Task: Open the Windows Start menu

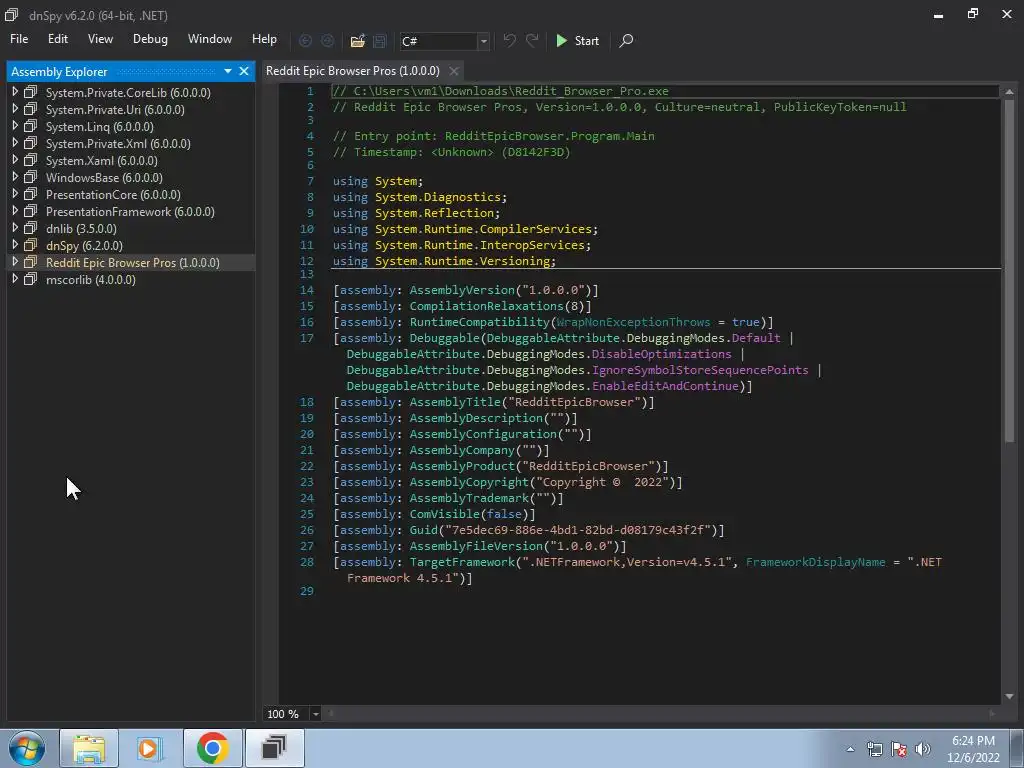Action: point(27,748)
